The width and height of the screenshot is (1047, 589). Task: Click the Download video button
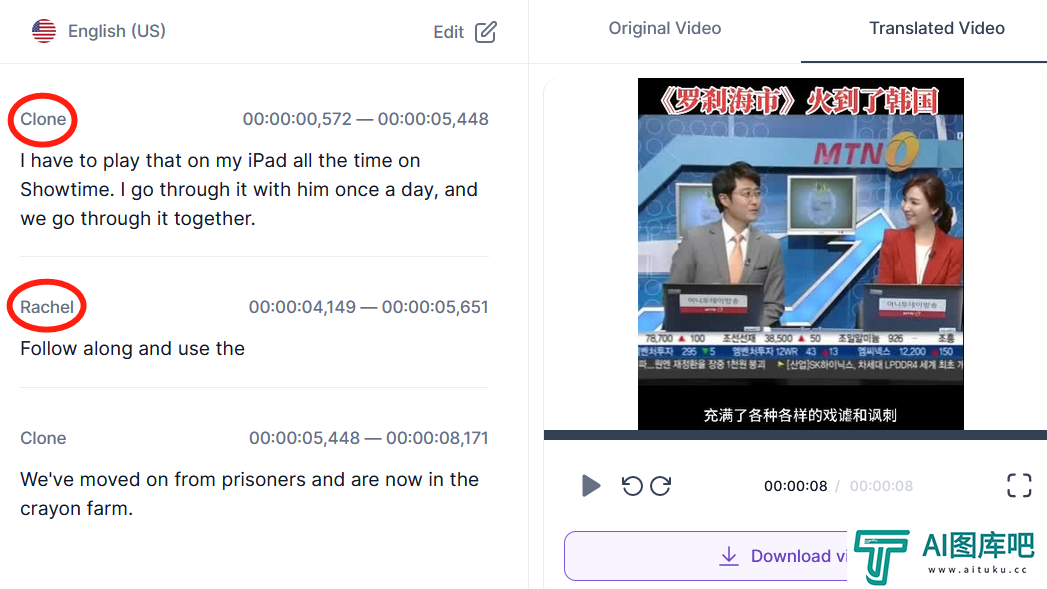(705, 556)
